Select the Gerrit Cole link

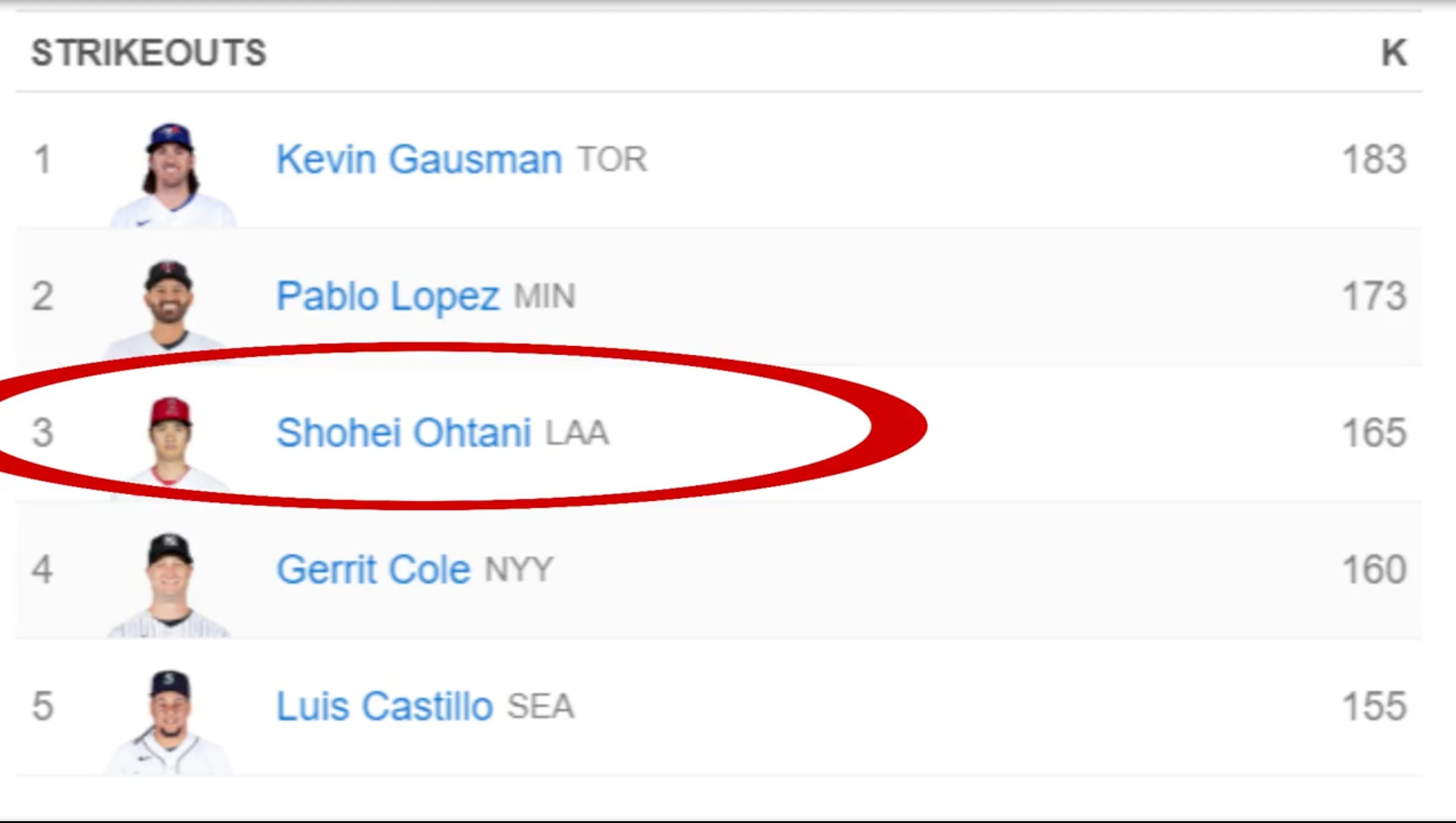pos(373,569)
